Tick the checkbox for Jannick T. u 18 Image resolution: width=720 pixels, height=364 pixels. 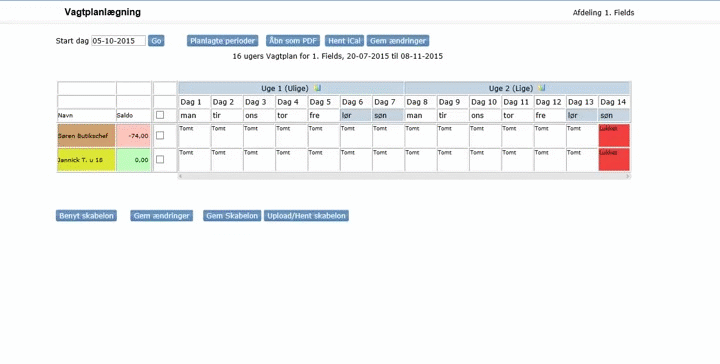tap(160, 159)
